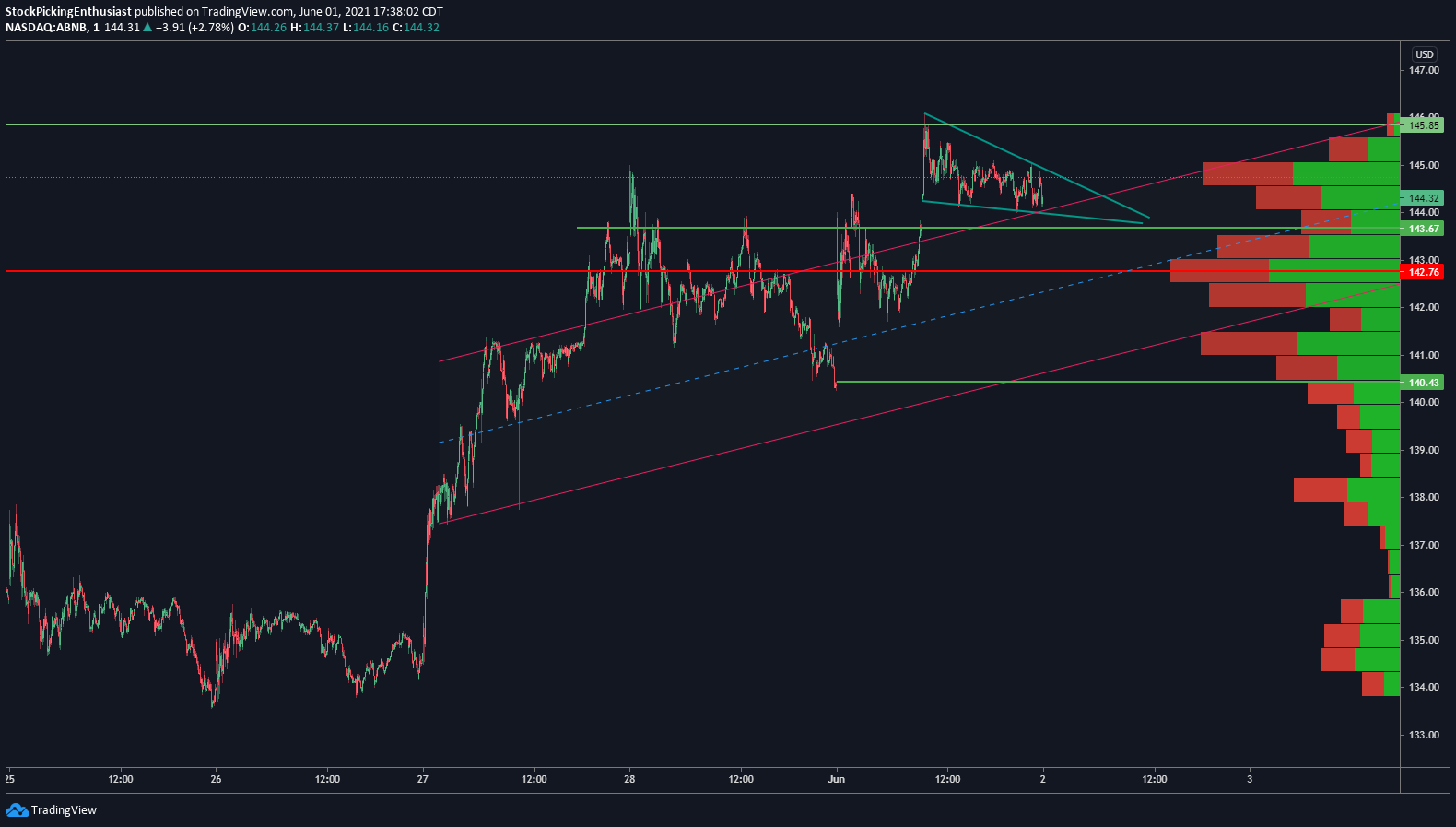
Task: Click the USD currency label
Action: tap(1425, 54)
